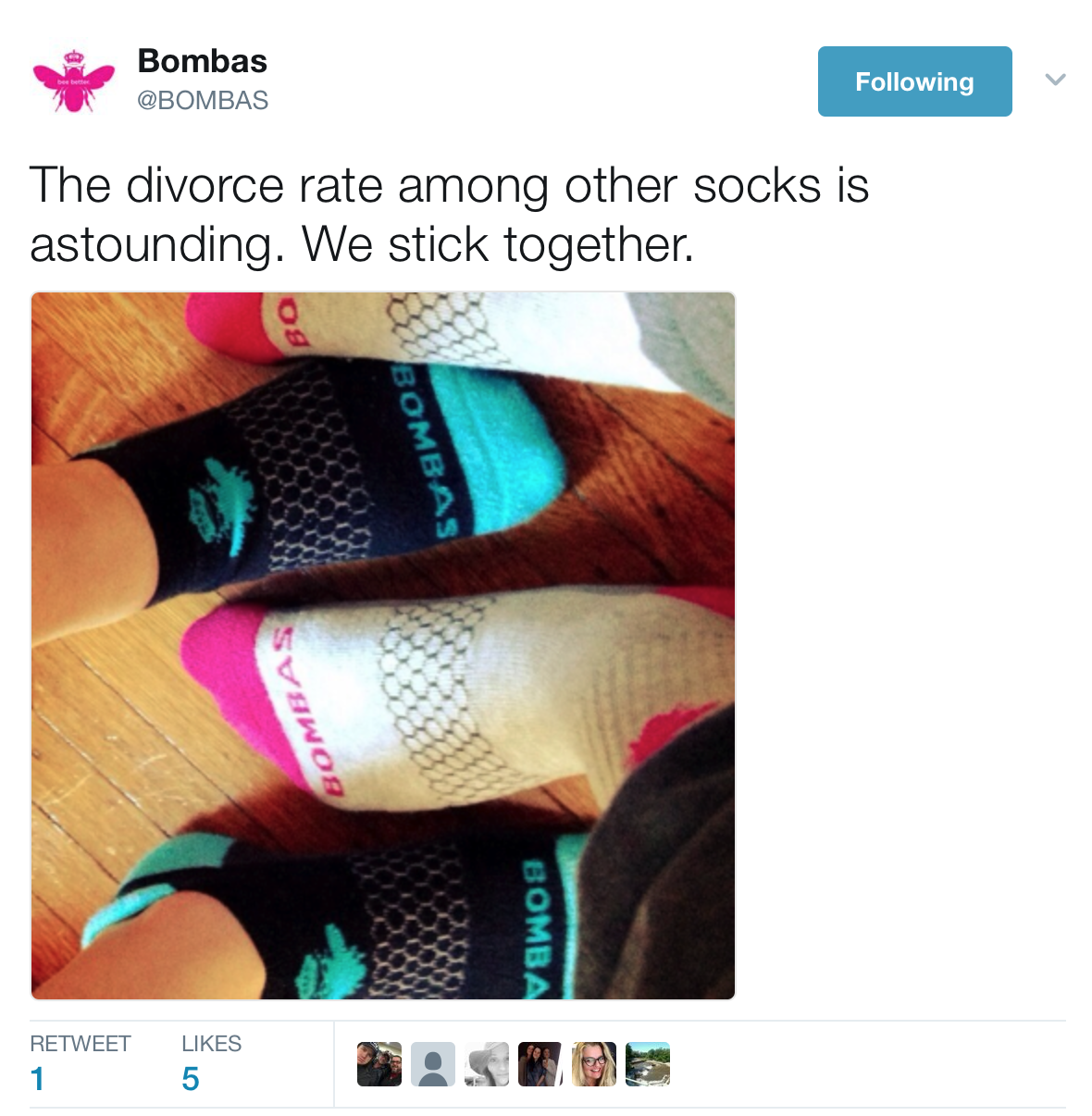Click the default gray silhouette liker avatar

433,1063
